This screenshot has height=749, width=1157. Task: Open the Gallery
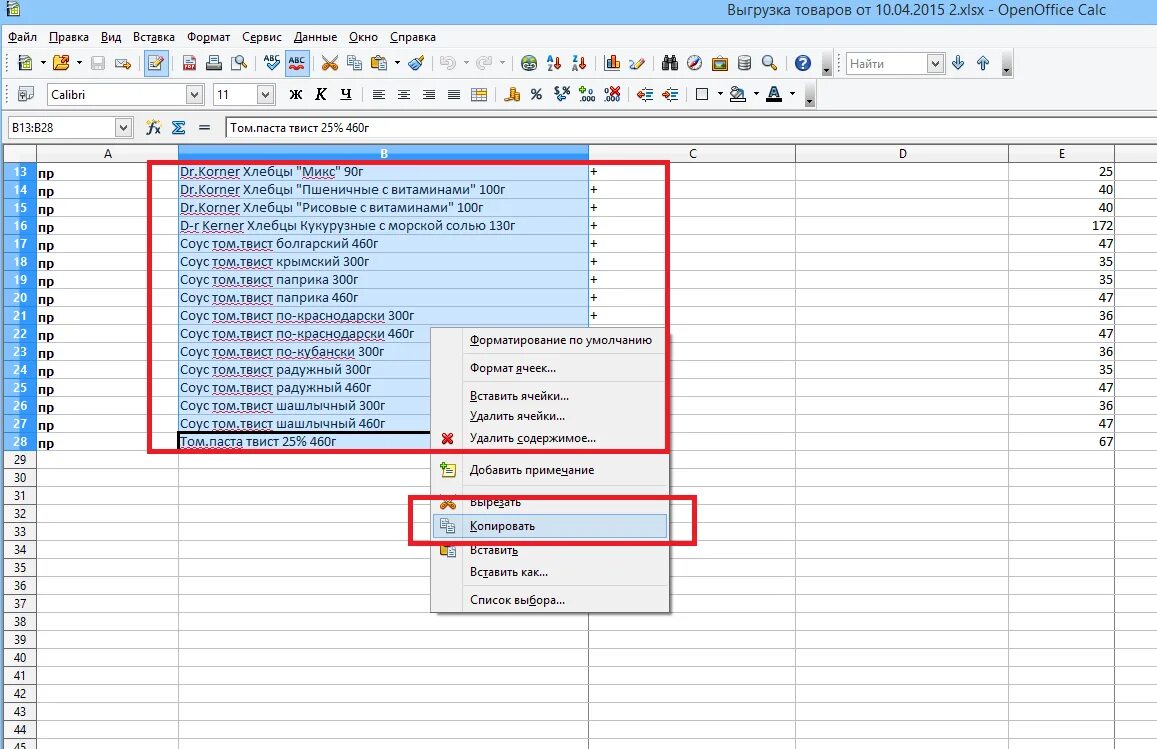719,63
